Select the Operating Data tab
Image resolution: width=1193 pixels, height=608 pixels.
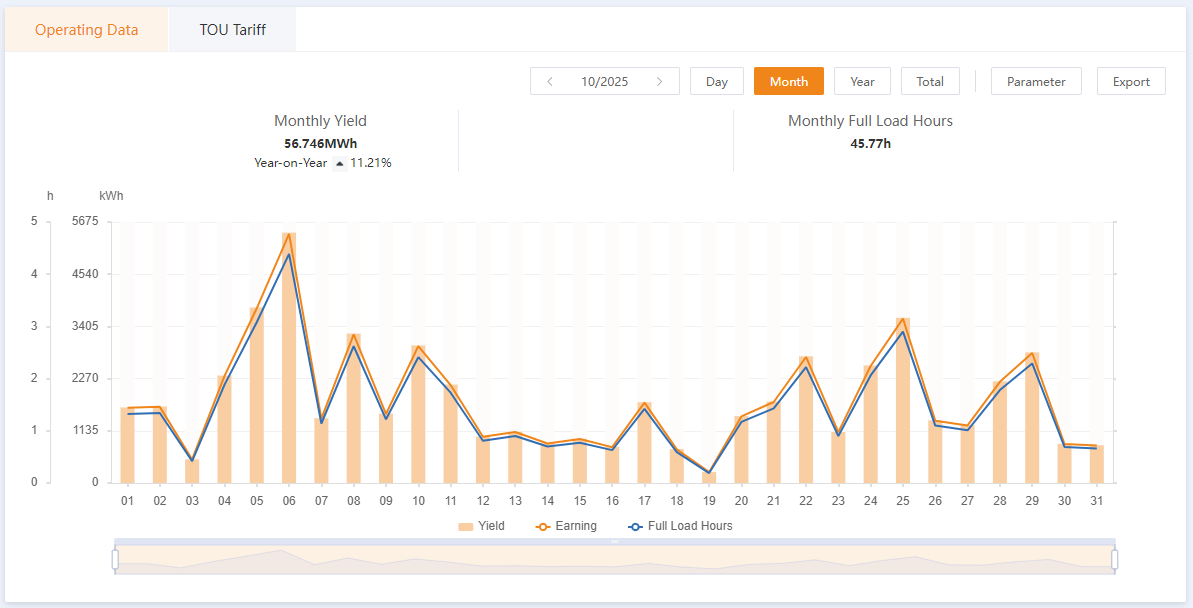(86, 29)
